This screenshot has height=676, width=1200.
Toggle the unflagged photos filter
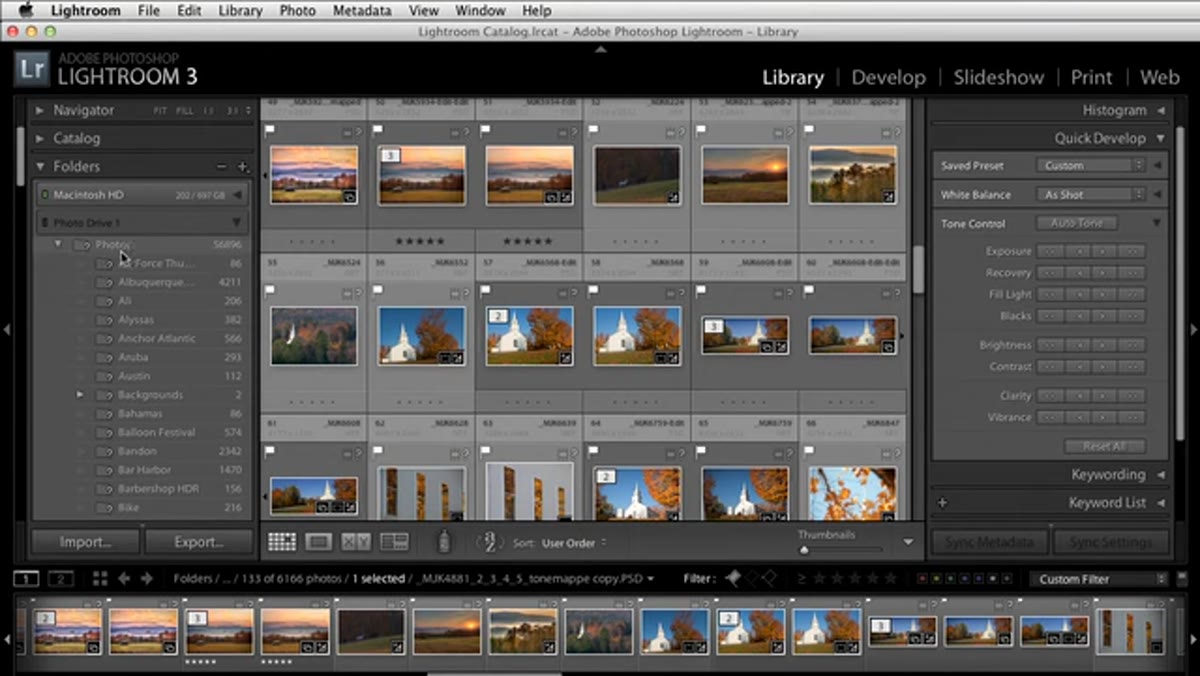click(x=753, y=578)
